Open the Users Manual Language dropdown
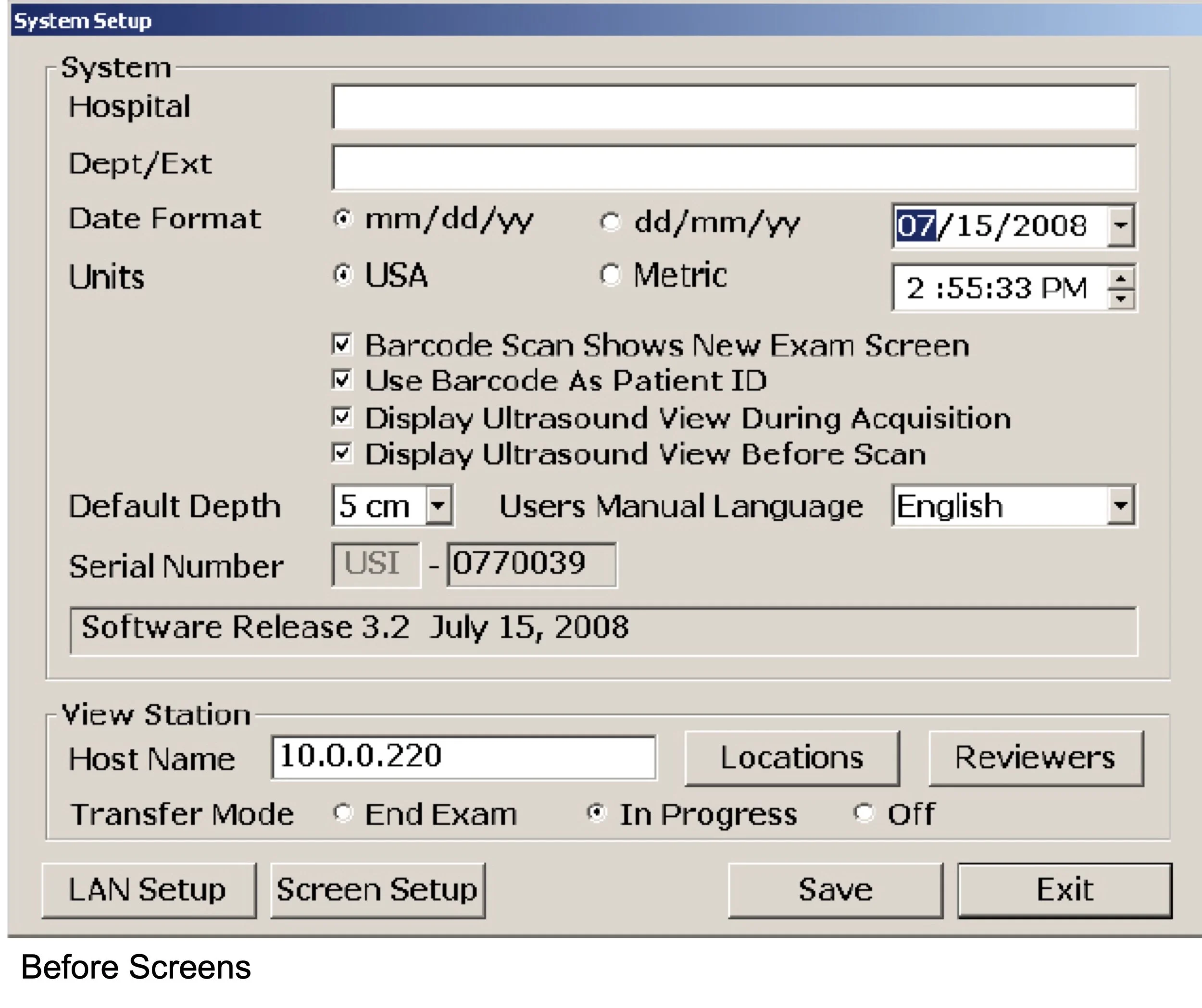Screen dimensions: 1202x1008 (1120, 505)
